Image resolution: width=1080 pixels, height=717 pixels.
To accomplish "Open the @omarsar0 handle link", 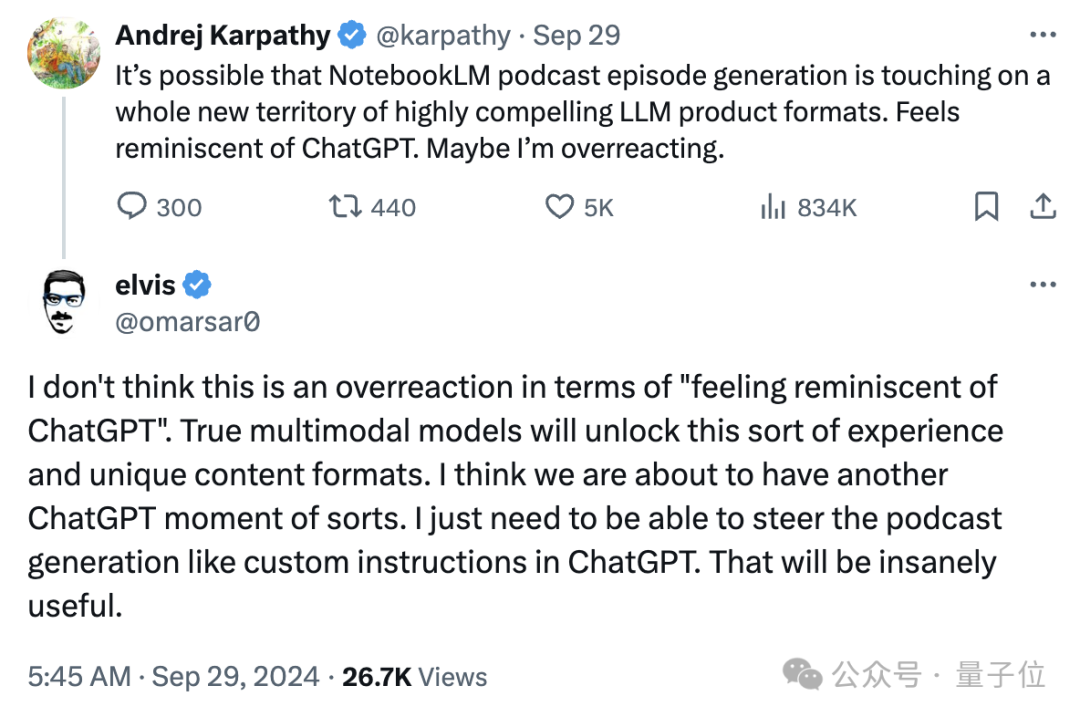I will pos(188,321).
